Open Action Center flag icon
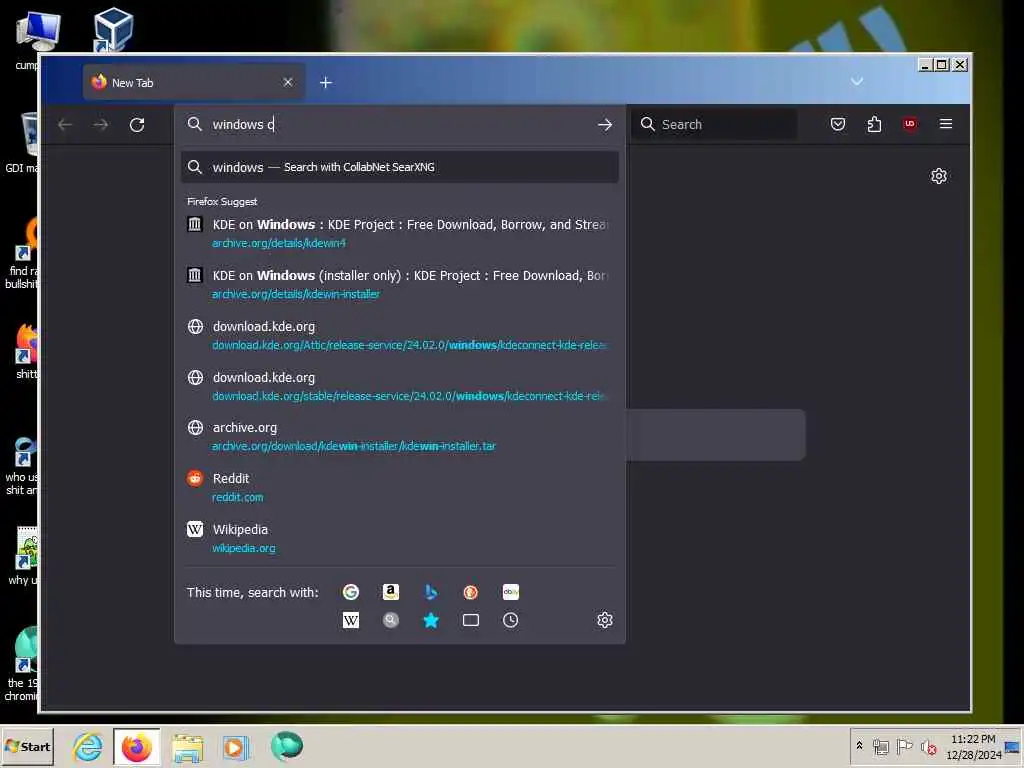The image size is (1024, 768). pyautogui.click(x=904, y=746)
